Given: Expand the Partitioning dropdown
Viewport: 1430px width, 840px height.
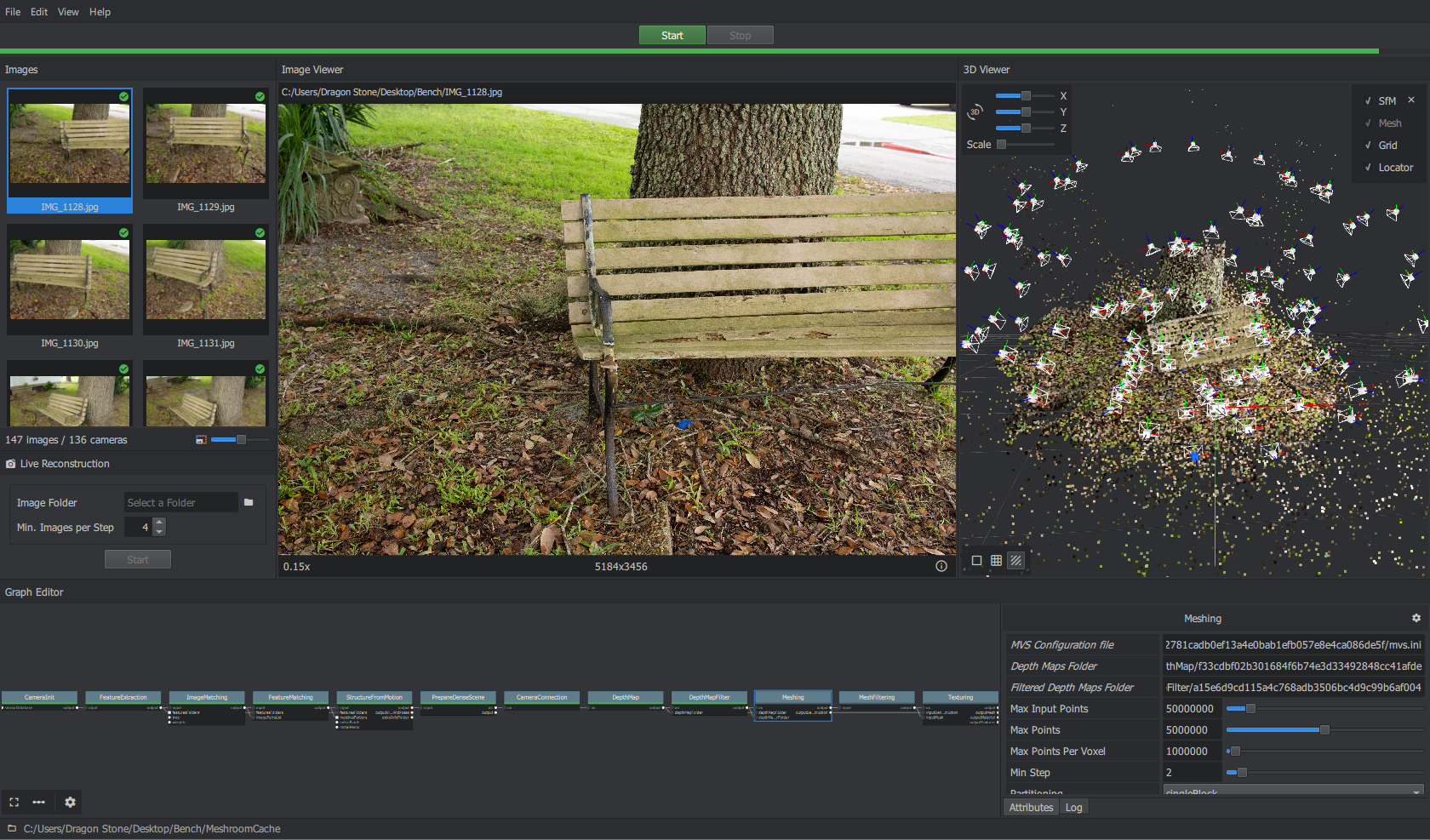Looking at the screenshot, I should 1293,791.
